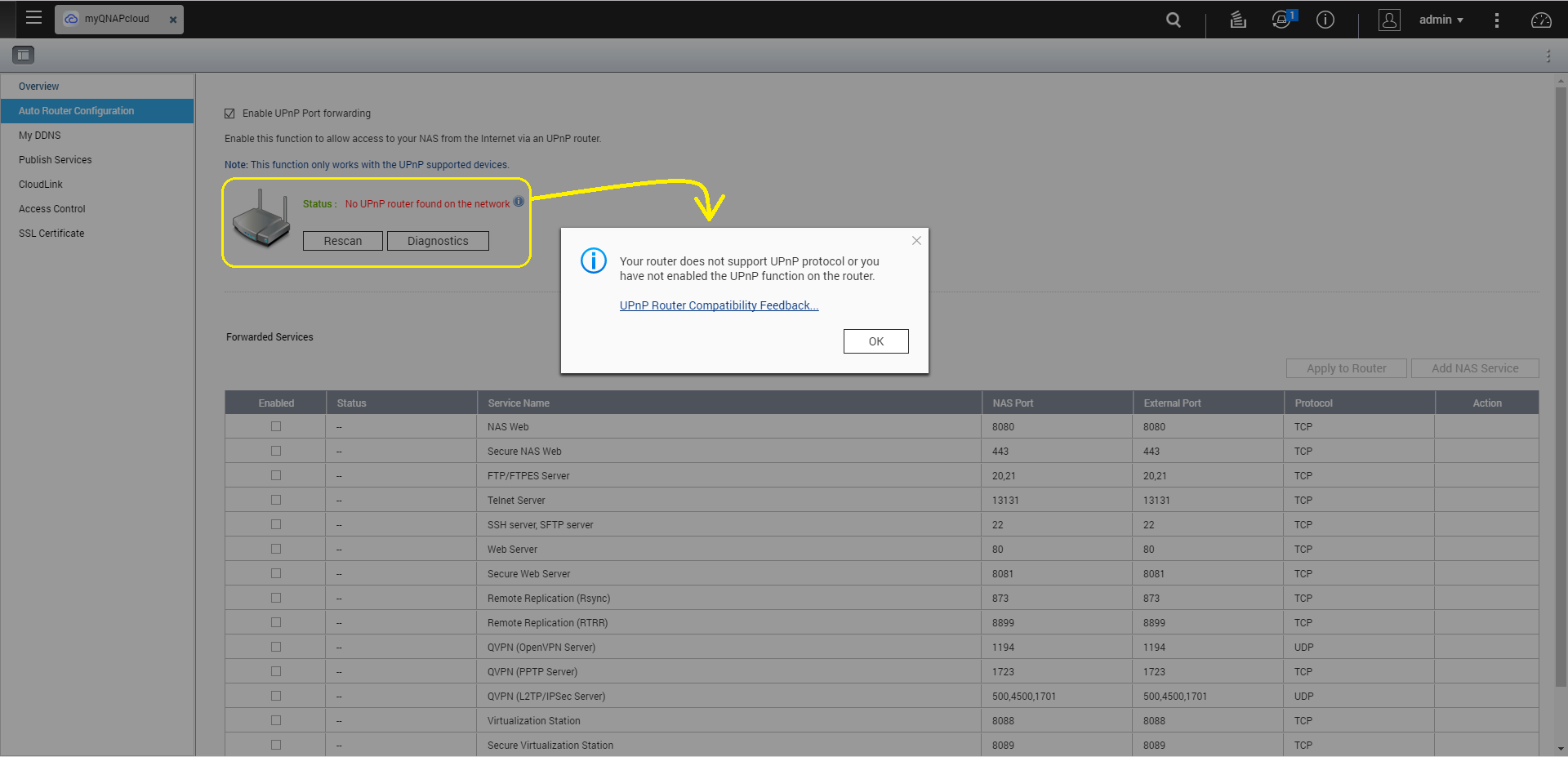Click the Rescan button

tap(342, 240)
